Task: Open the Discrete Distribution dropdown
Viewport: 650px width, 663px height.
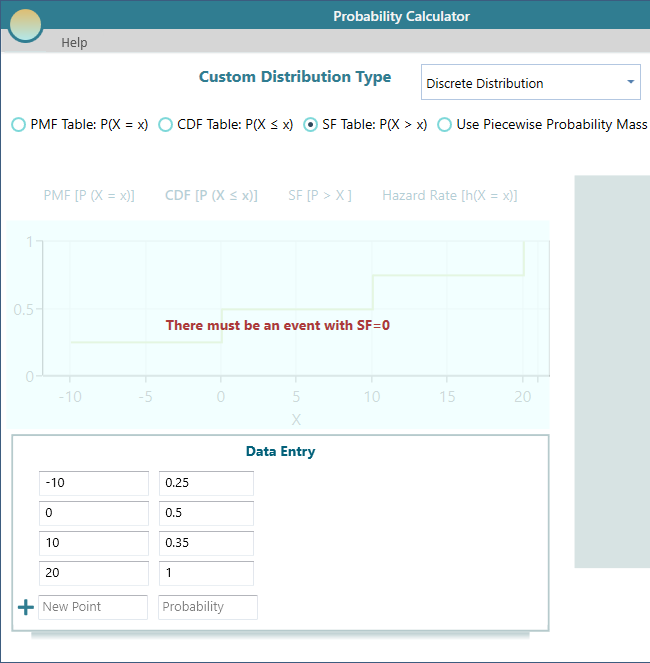Action: 531,83
